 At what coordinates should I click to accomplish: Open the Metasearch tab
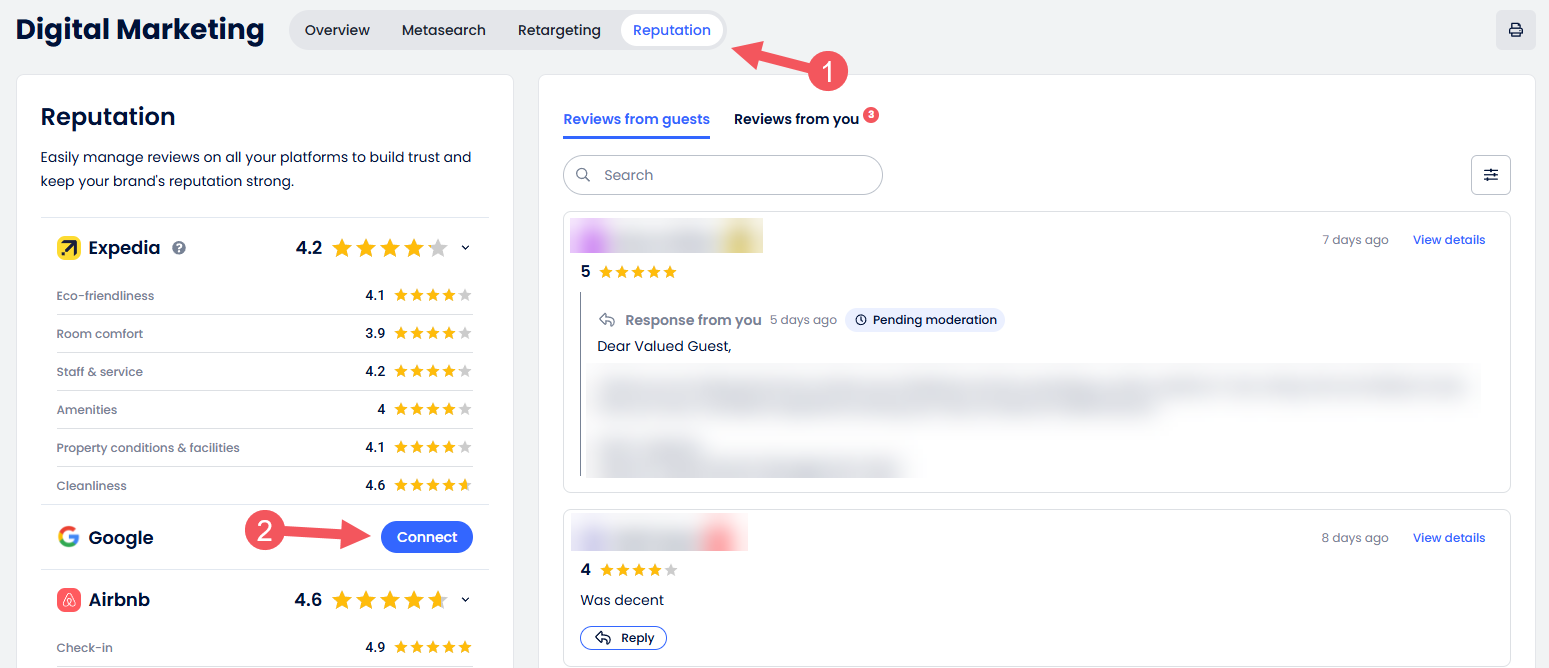pos(443,30)
